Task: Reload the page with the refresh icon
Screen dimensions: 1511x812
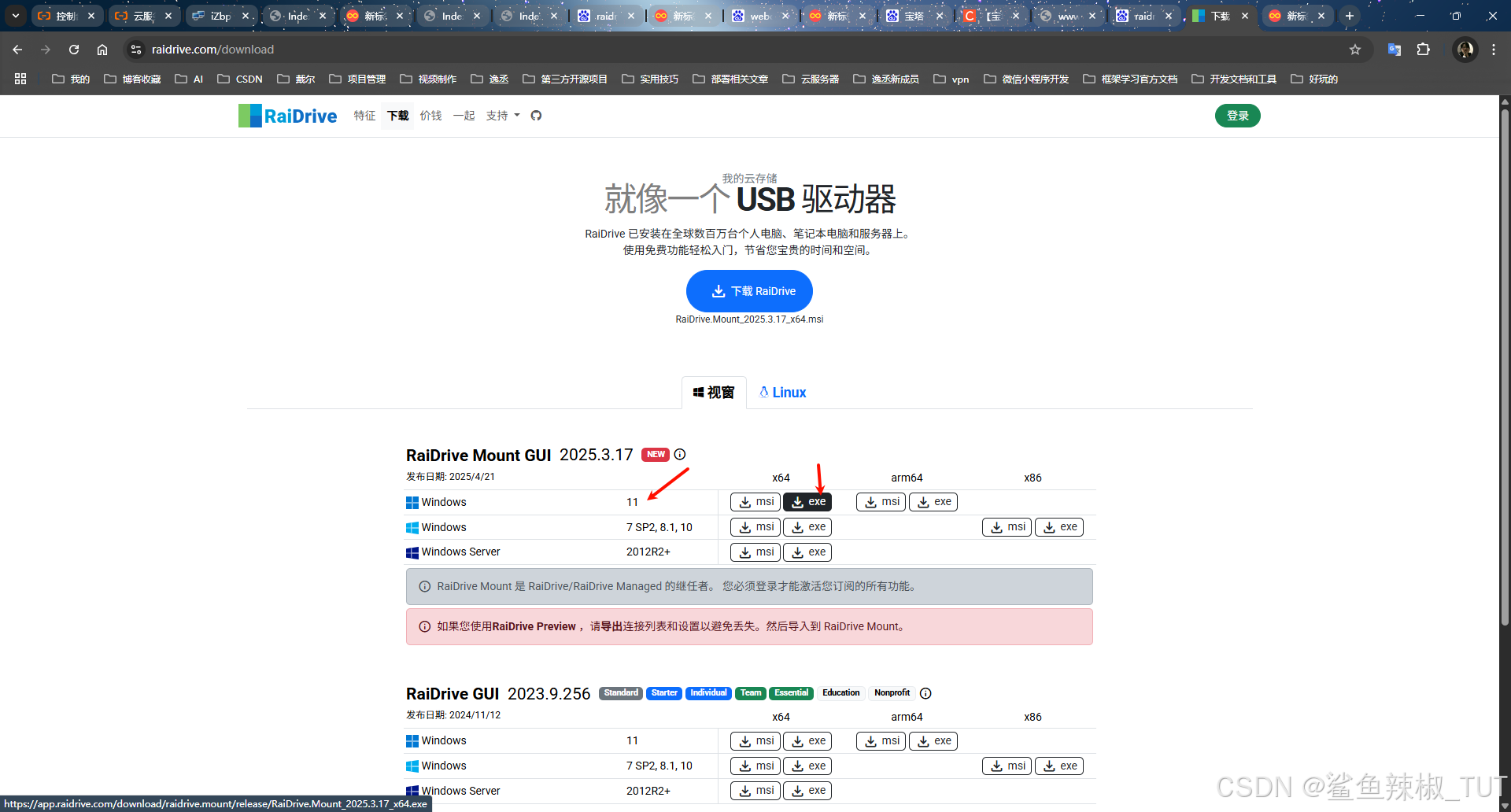Action: [x=73, y=49]
